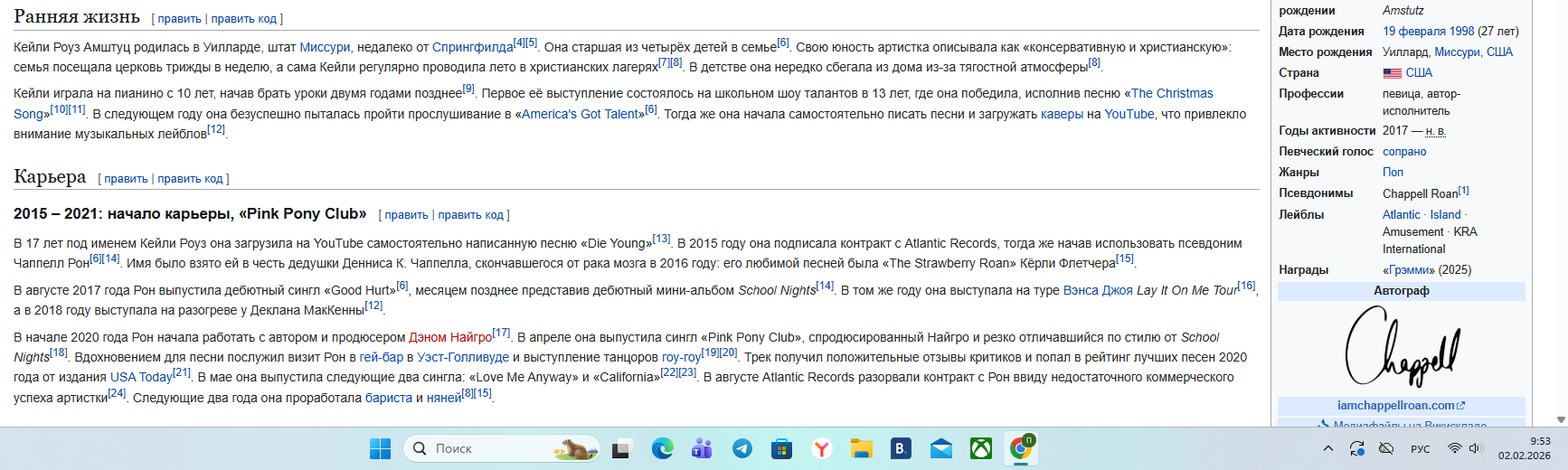Open footnote [13] after «Die Young»

(x=661, y=239)
